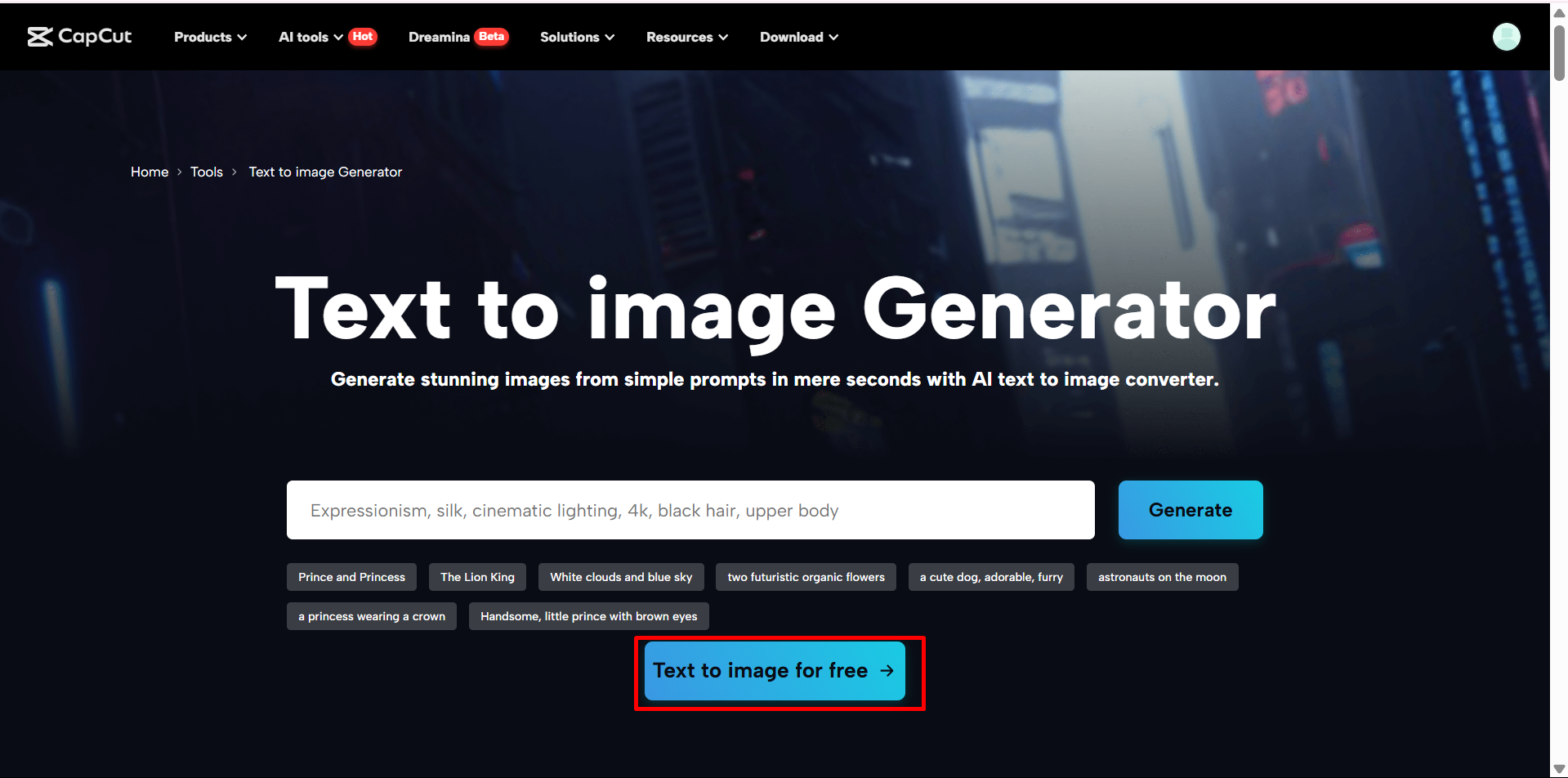Click the CapCut logo
Image resolution: width=1568 pixels, height=778 pixels.
(79, 36)
